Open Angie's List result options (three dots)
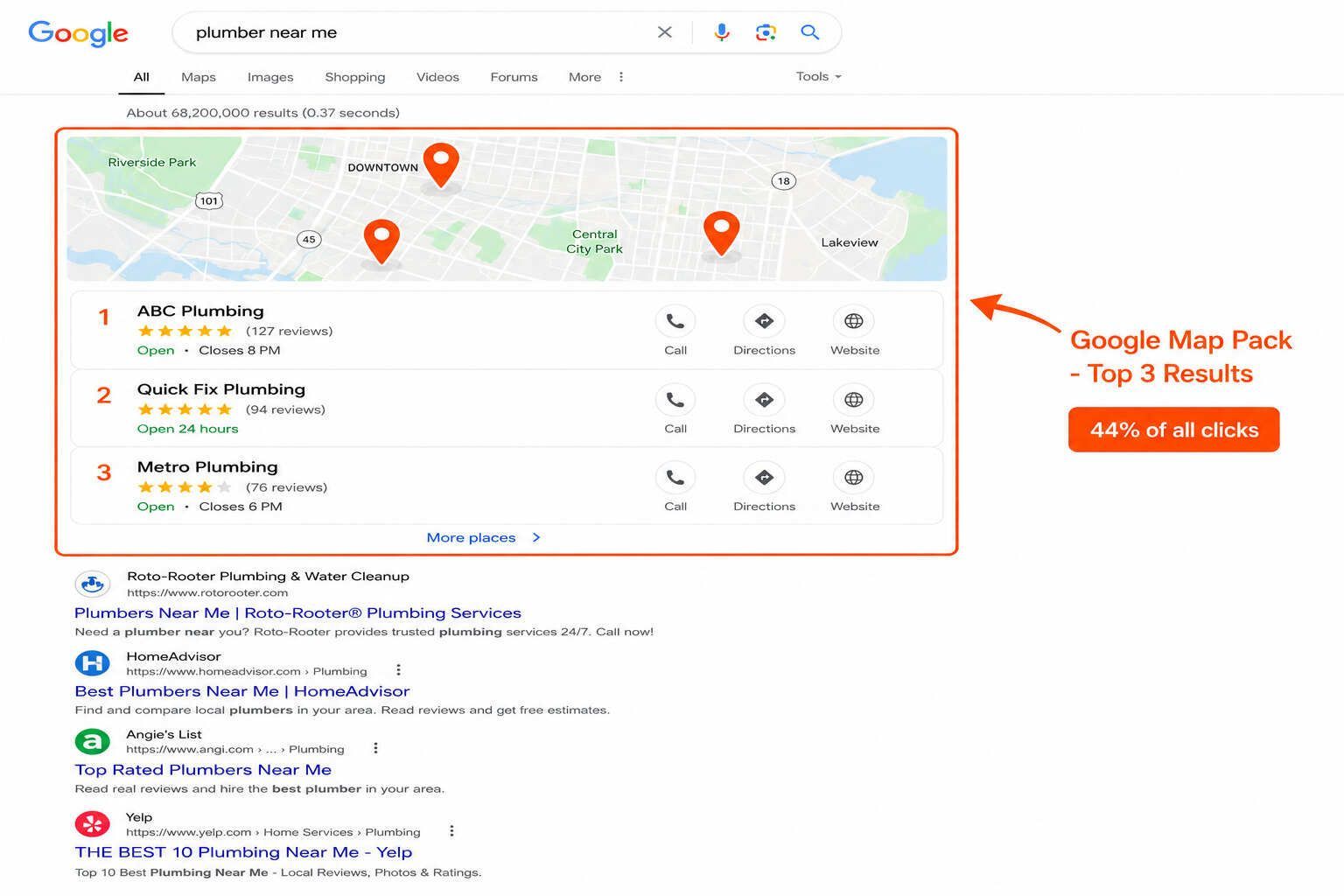The width and height of the screenshot is (1344, 896). pyautogui.click(x=375, y=748)
